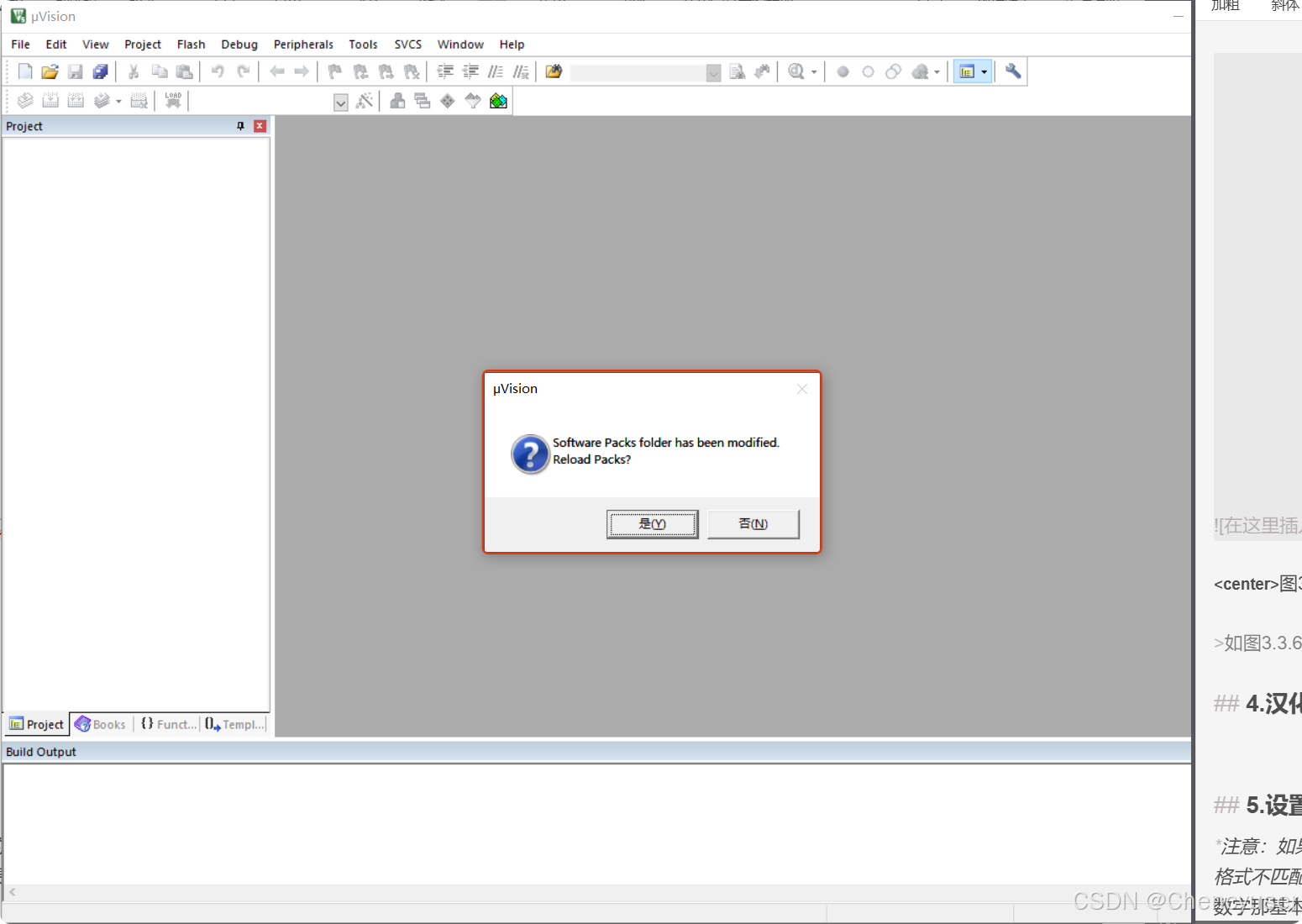This screenshot has height=924, width=1302.
Task: Open the File menu
Action: point(20,45)
